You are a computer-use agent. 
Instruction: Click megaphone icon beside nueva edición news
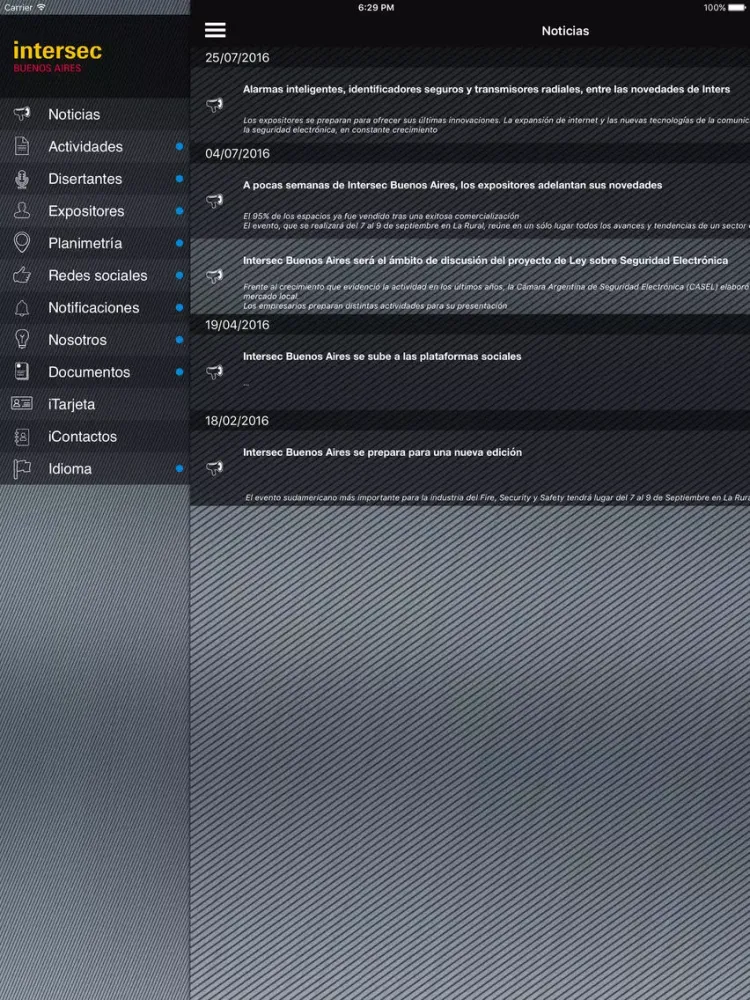pos(215,468)
